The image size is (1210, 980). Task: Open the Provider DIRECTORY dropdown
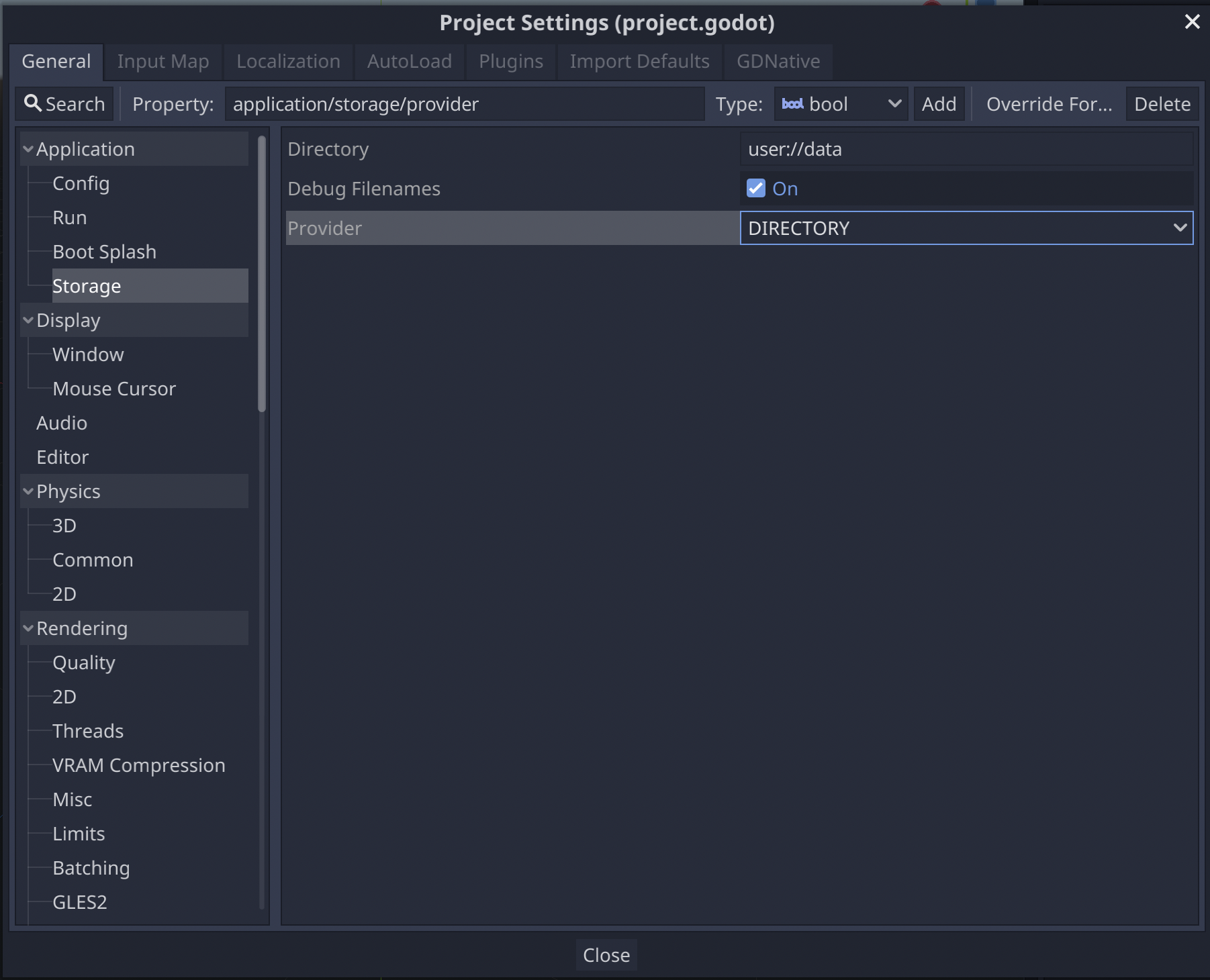coord(966,228)
